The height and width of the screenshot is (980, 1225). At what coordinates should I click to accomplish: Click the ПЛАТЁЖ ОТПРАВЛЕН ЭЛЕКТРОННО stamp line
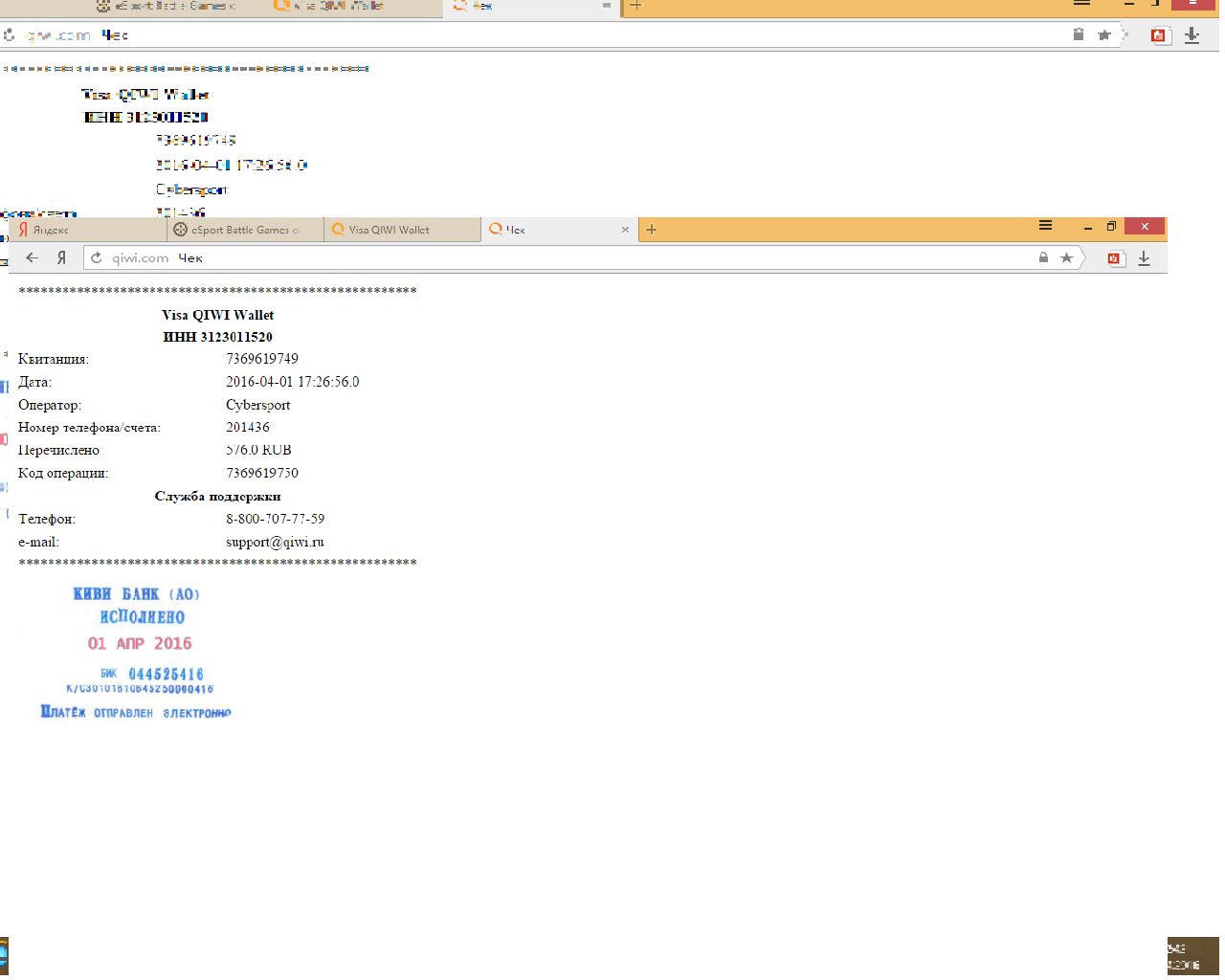pyautogui.click(x=136, y=712)
